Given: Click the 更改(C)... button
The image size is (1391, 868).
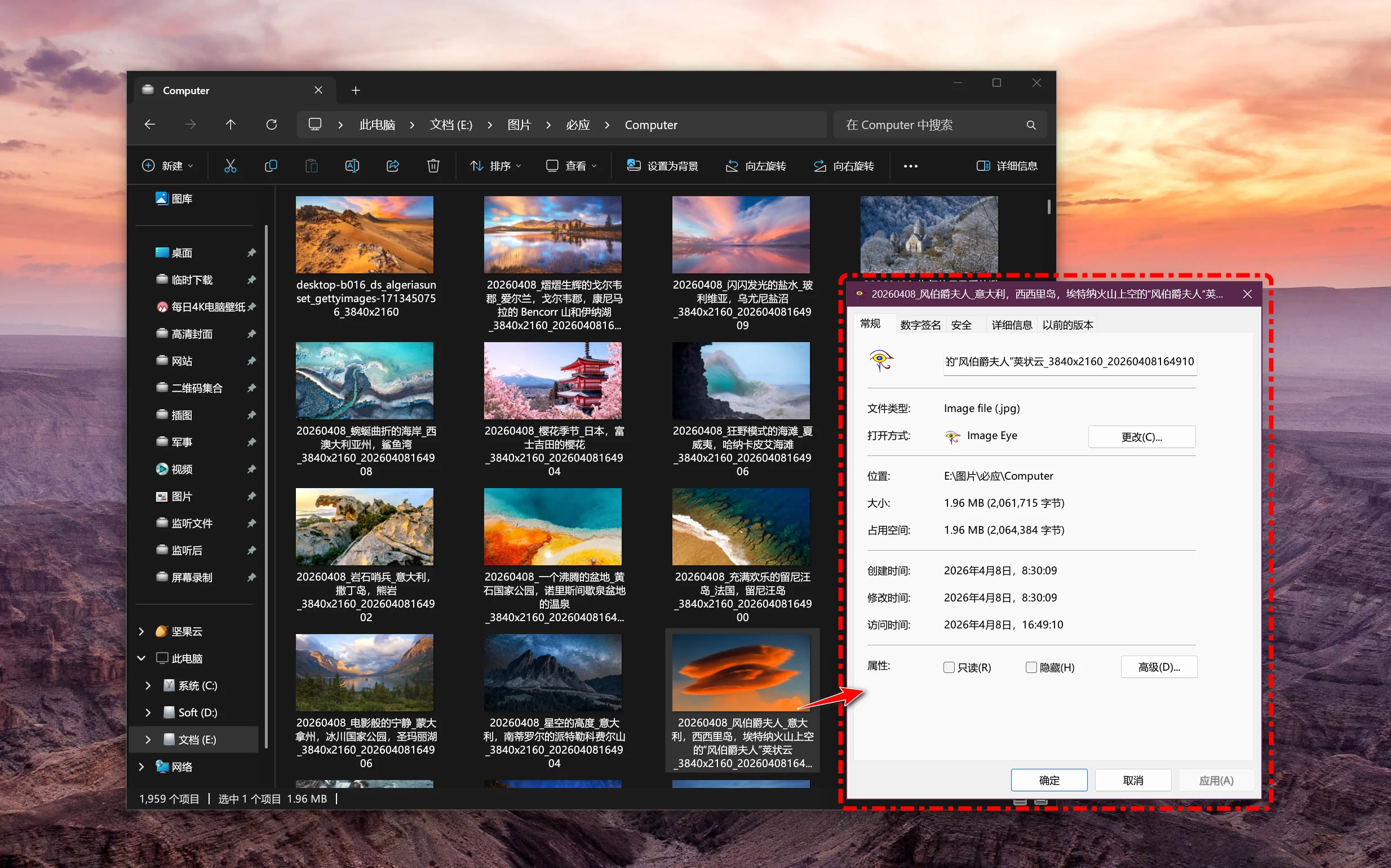Looking at the screenshot, I should 1141,437.
